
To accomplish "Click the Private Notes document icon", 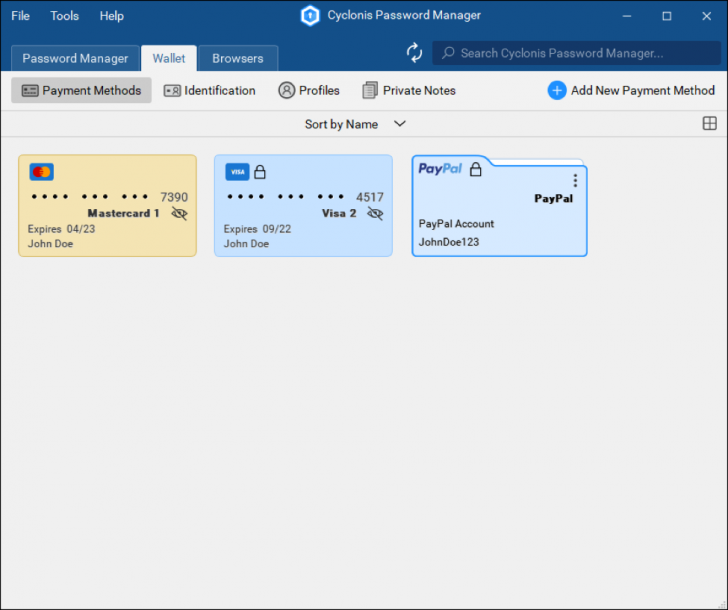I will [370, 90].
